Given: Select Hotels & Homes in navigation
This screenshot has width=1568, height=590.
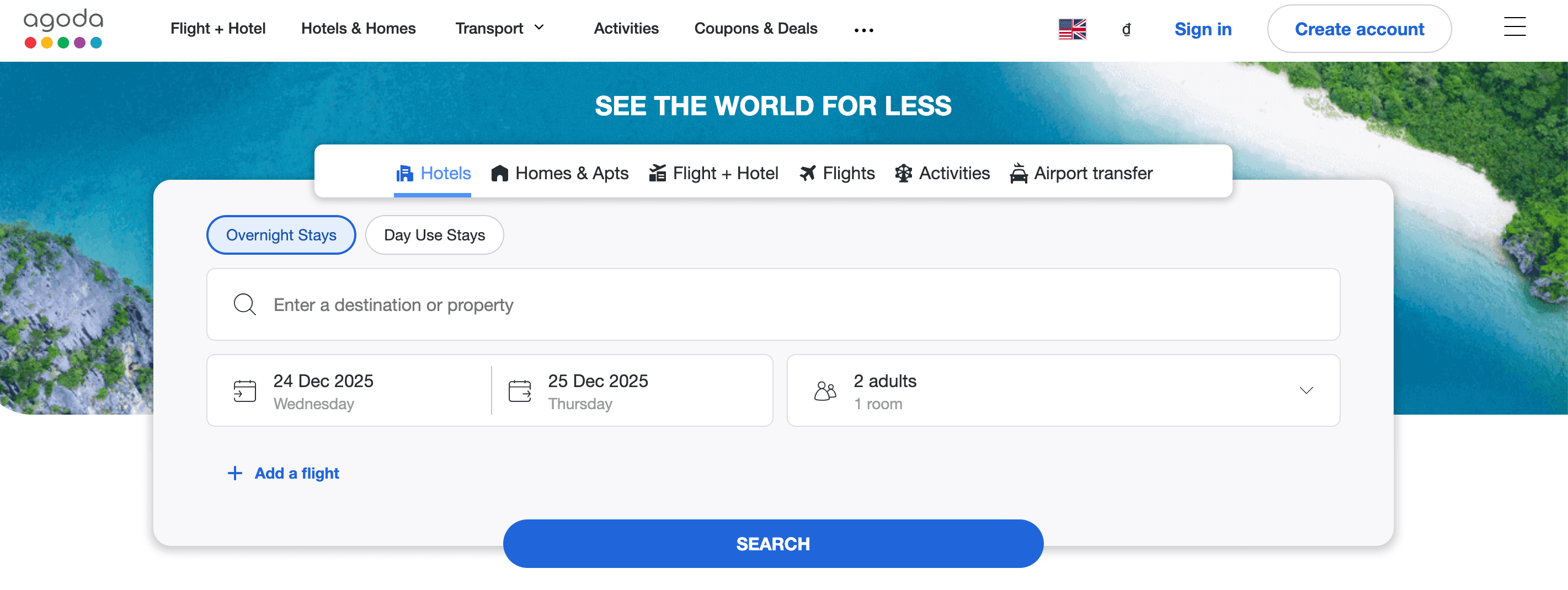Looking at the screenshot, I should pyautogui.click(x=359, y=28).
